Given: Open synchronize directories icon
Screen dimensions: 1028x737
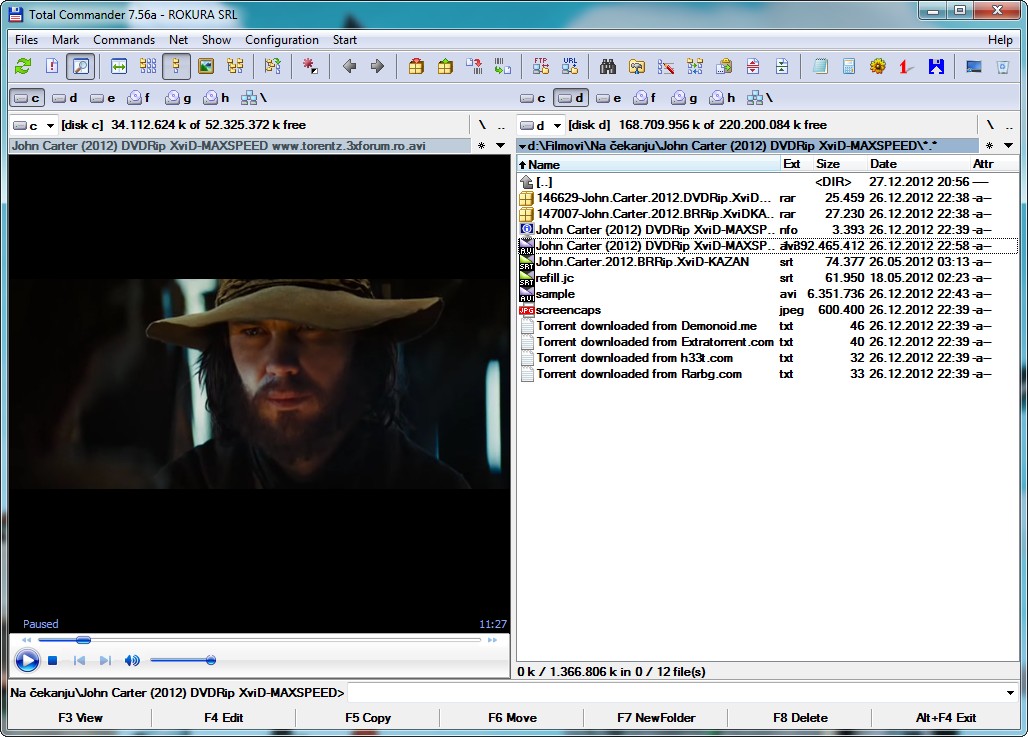Looking at the screenshot, I should point(695,66).
